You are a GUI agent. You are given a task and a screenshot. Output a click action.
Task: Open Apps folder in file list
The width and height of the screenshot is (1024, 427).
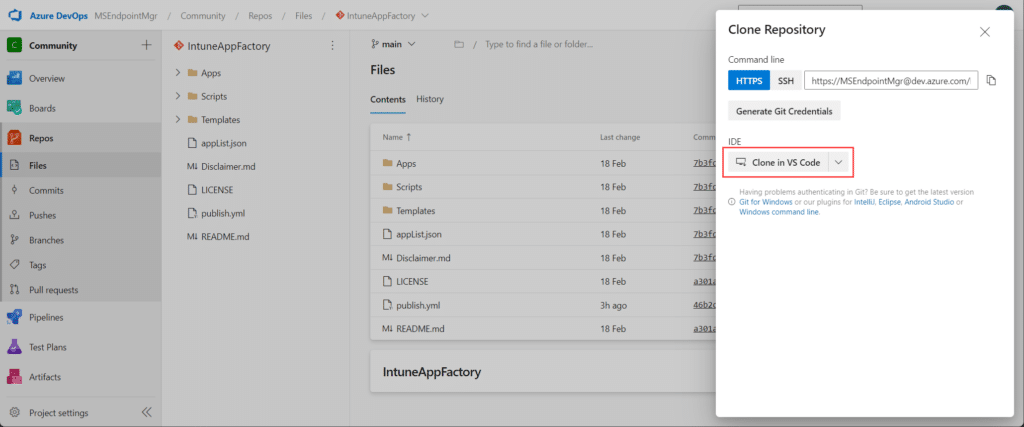pos(406,163)
